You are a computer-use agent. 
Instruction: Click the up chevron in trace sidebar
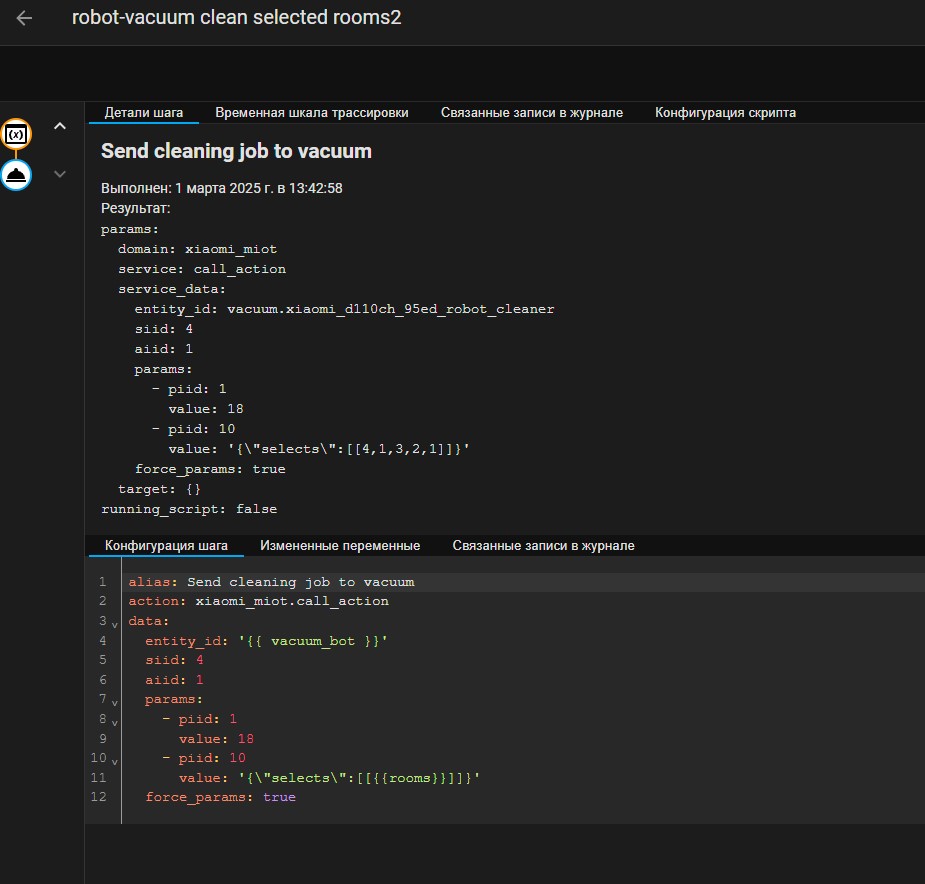[59, 125]
